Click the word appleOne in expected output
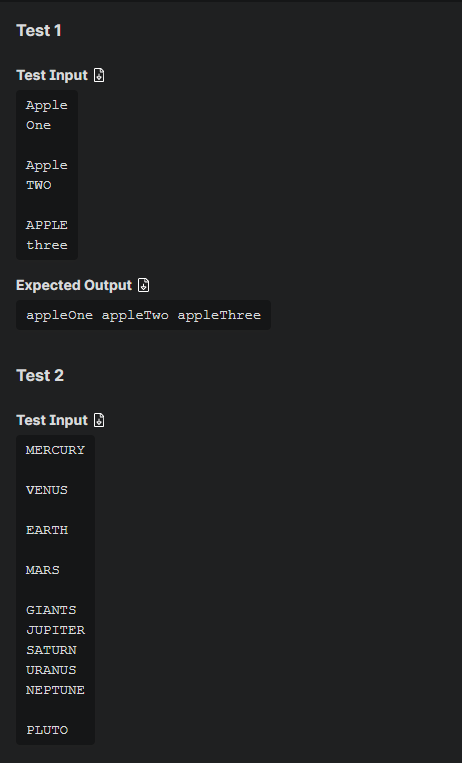 [x=59, y=315]
